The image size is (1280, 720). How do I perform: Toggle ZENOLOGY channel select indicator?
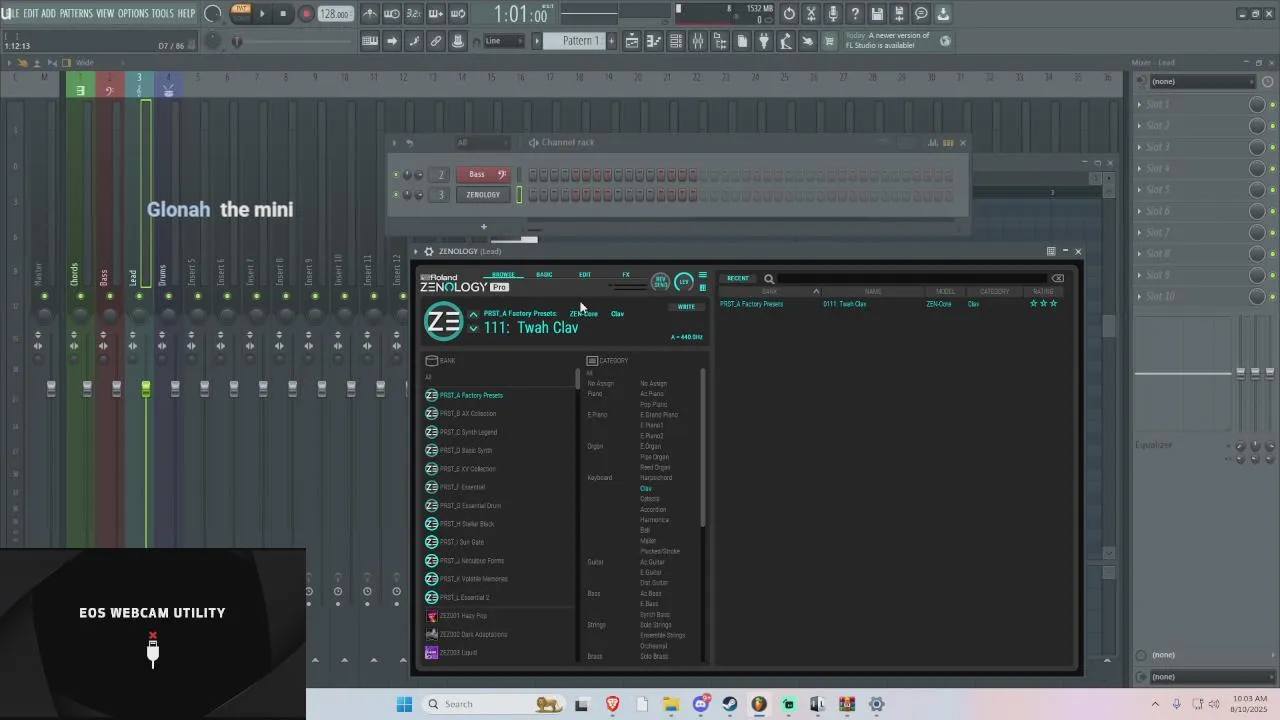tap(519, 195)
